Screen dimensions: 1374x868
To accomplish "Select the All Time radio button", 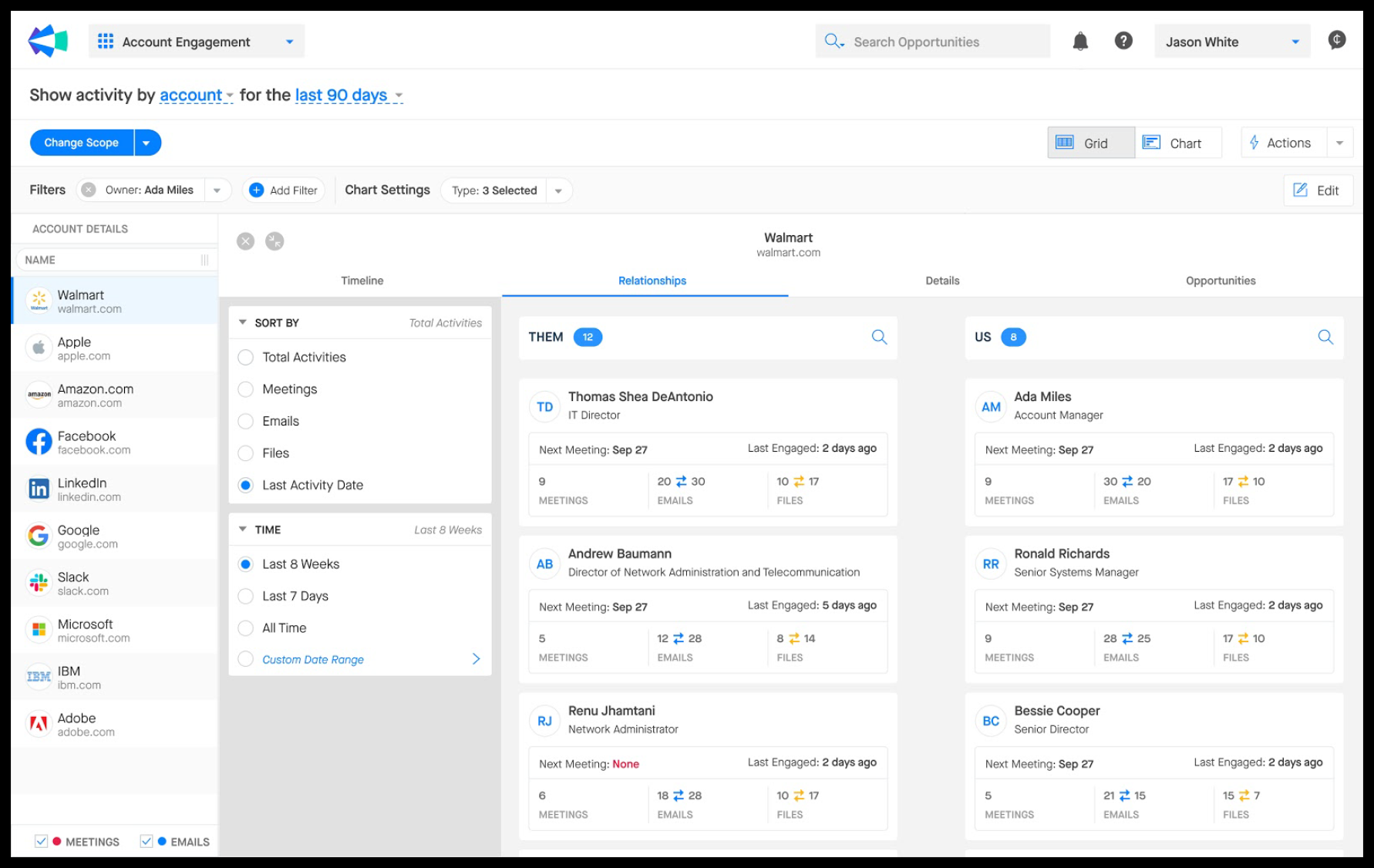I will pyautogui.click(x=245, y=627).
